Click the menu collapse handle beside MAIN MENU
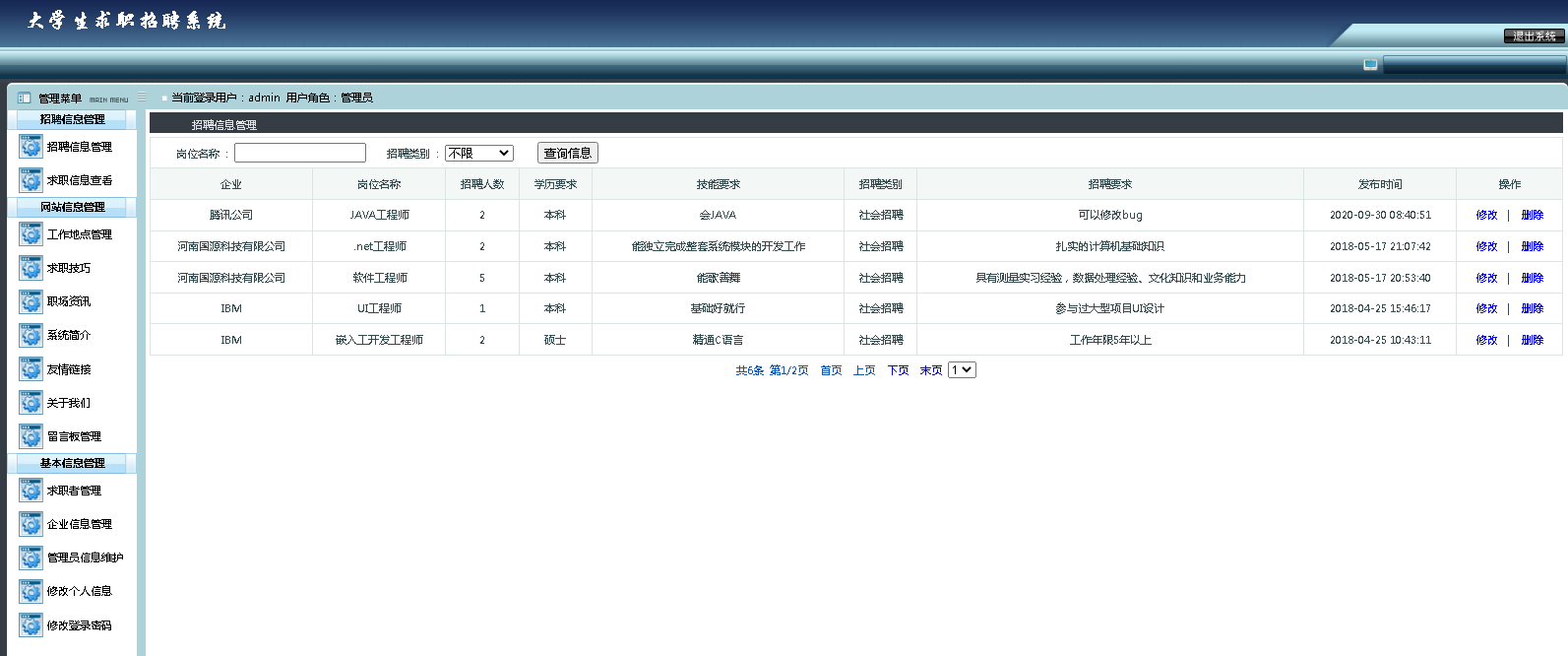 142,98
